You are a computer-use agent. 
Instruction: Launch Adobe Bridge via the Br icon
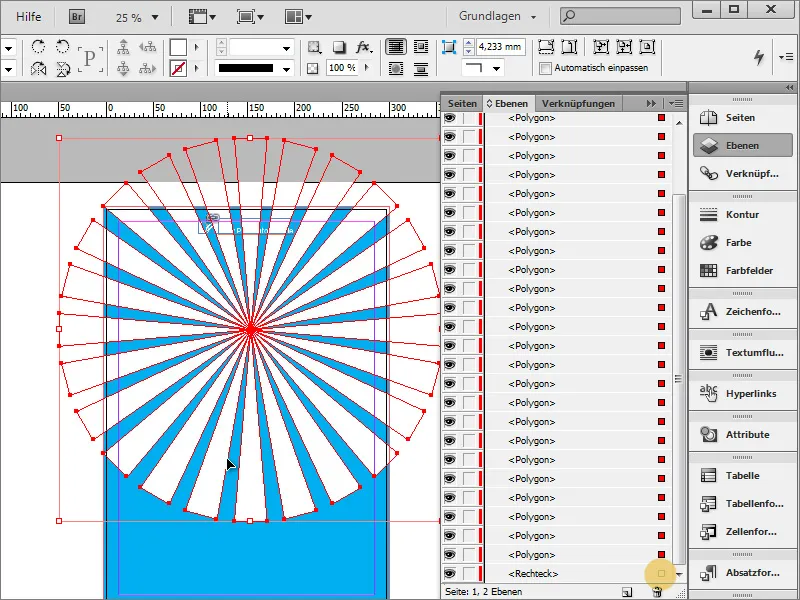tap(75, 17)
